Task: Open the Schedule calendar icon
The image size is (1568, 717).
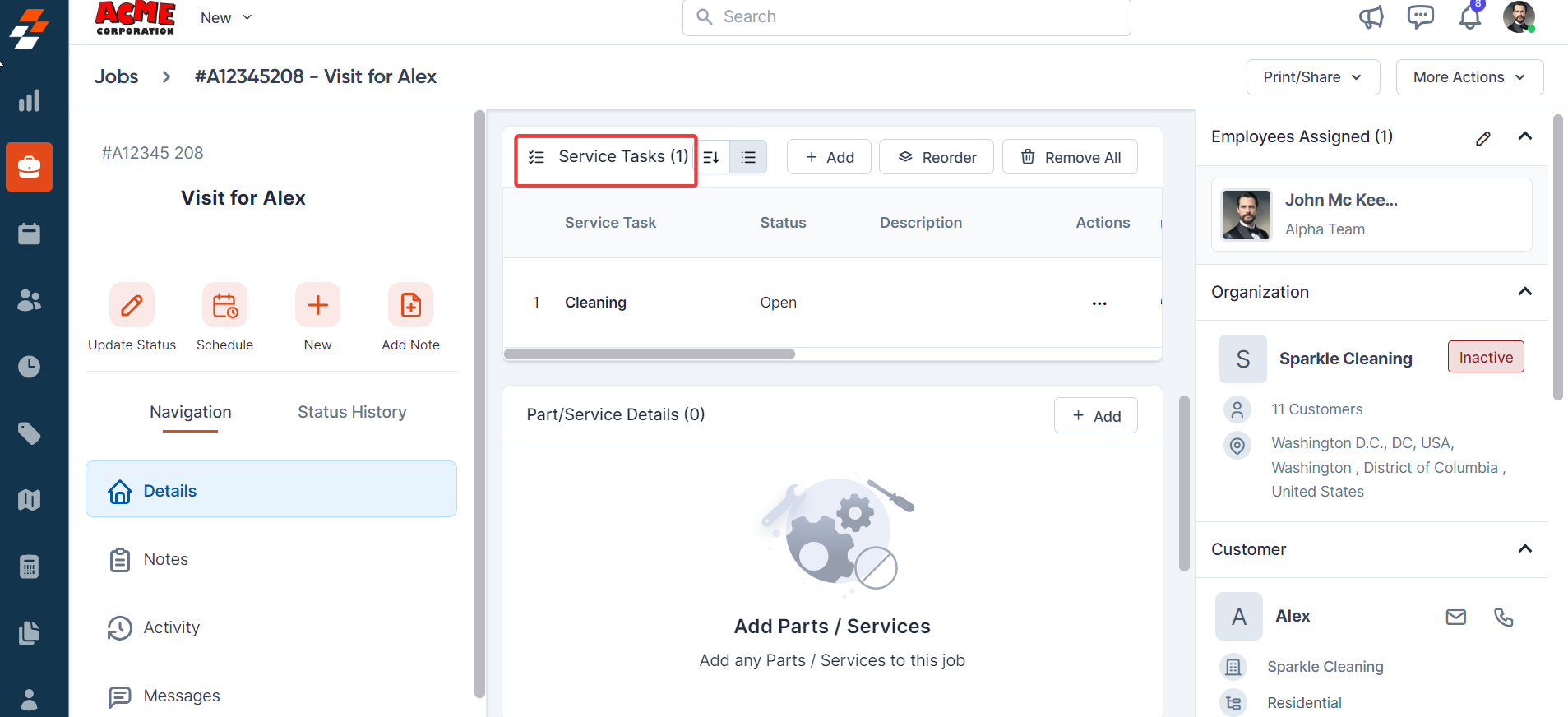Action: point(224,305)
